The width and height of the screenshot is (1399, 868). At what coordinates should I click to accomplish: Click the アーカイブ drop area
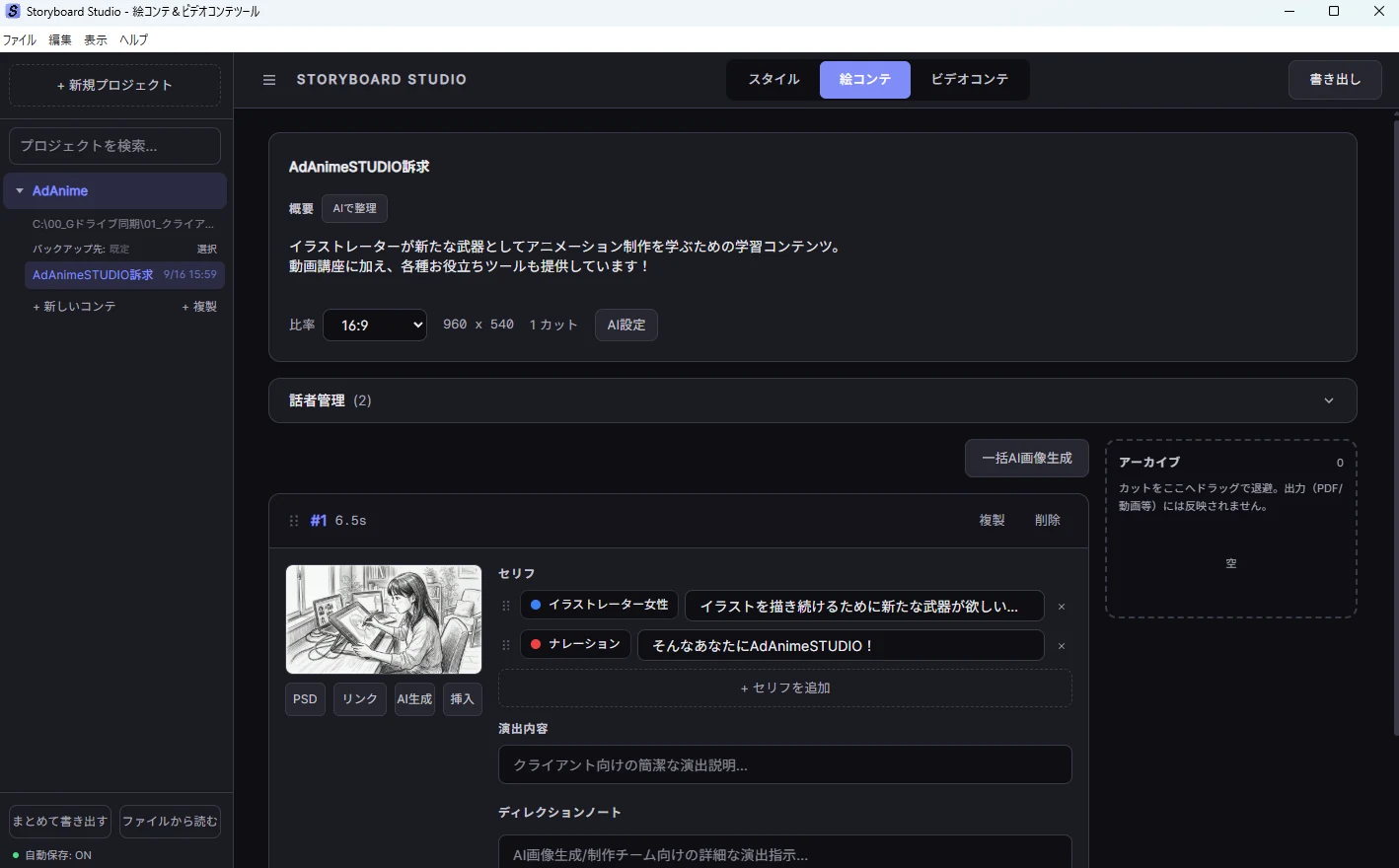pyautogui.click(x=1231, y=530)
